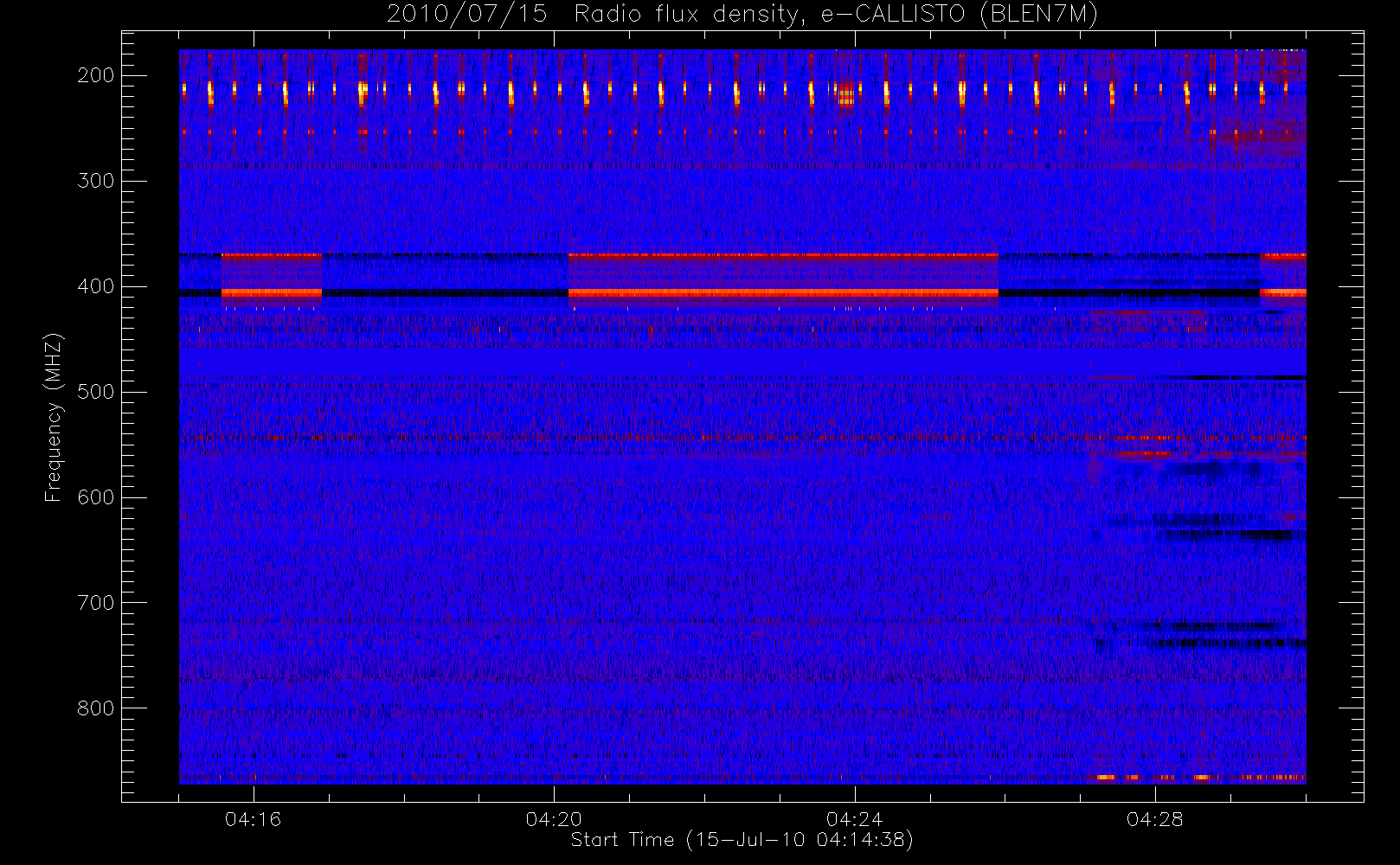The image size is (1400, 865).
Task: Click the 04:20 time tick label
Action: (x=554, y=819)
